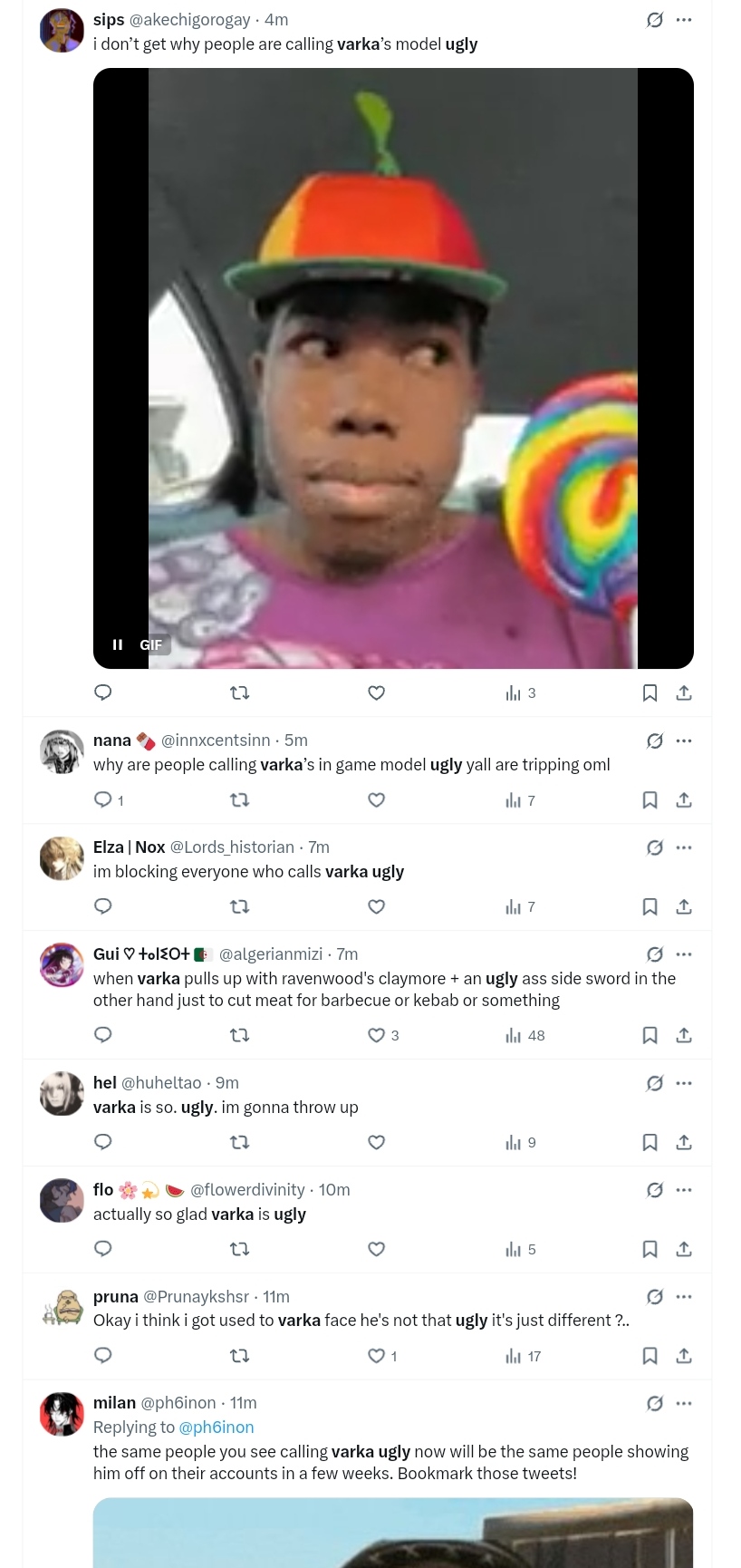741x1568 pixels.
Task: Like Elza | Nox's blocking tweet
Action: (377, 906)
